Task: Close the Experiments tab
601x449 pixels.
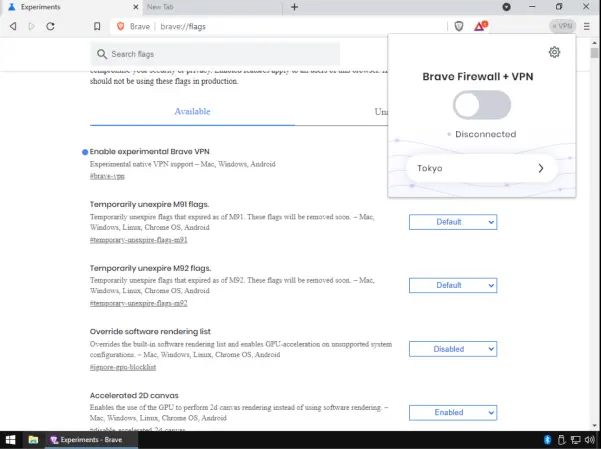Action: tap(136, 7)
